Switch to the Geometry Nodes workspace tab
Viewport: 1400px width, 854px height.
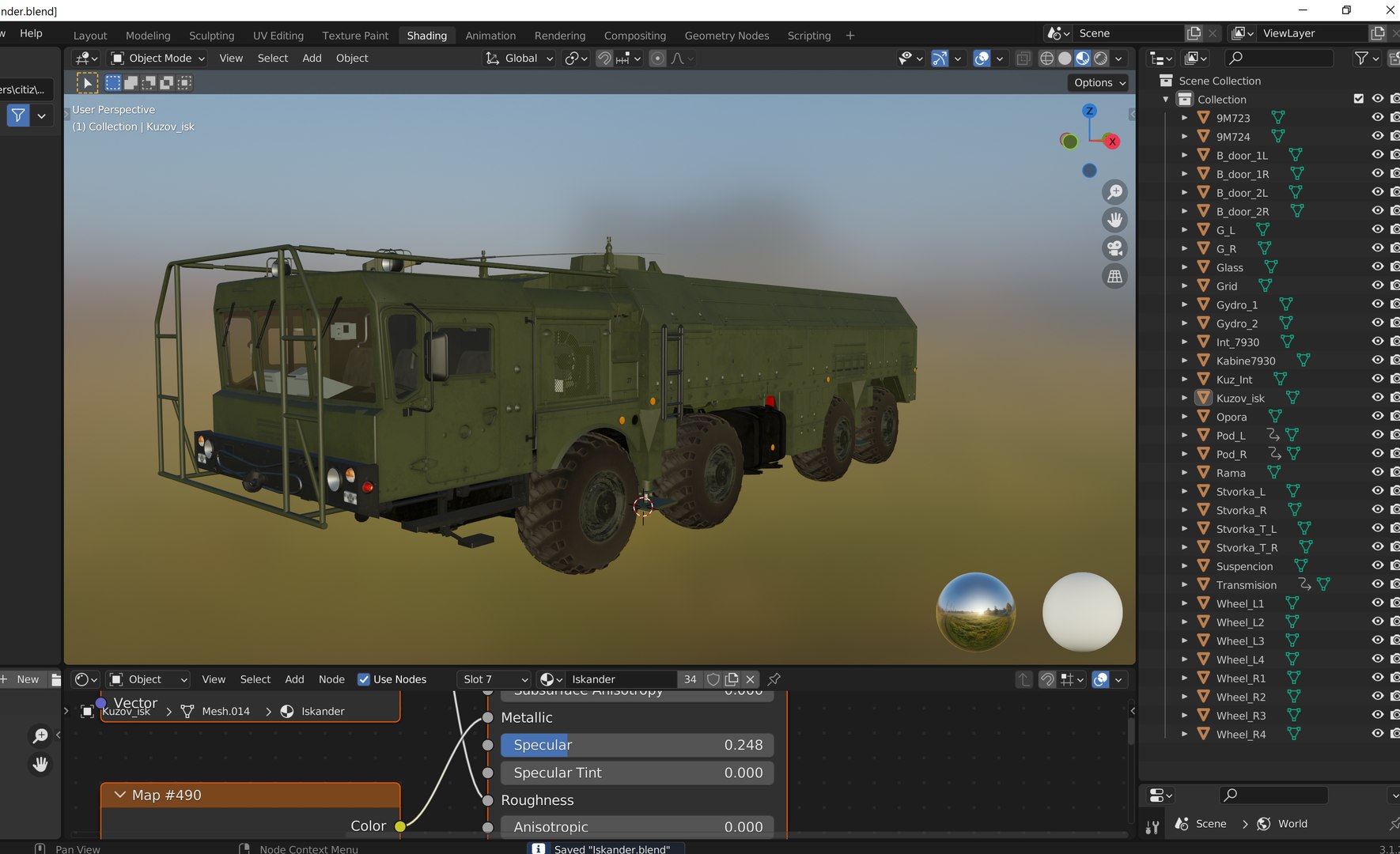pyautogui.click(x=726, y=36)
